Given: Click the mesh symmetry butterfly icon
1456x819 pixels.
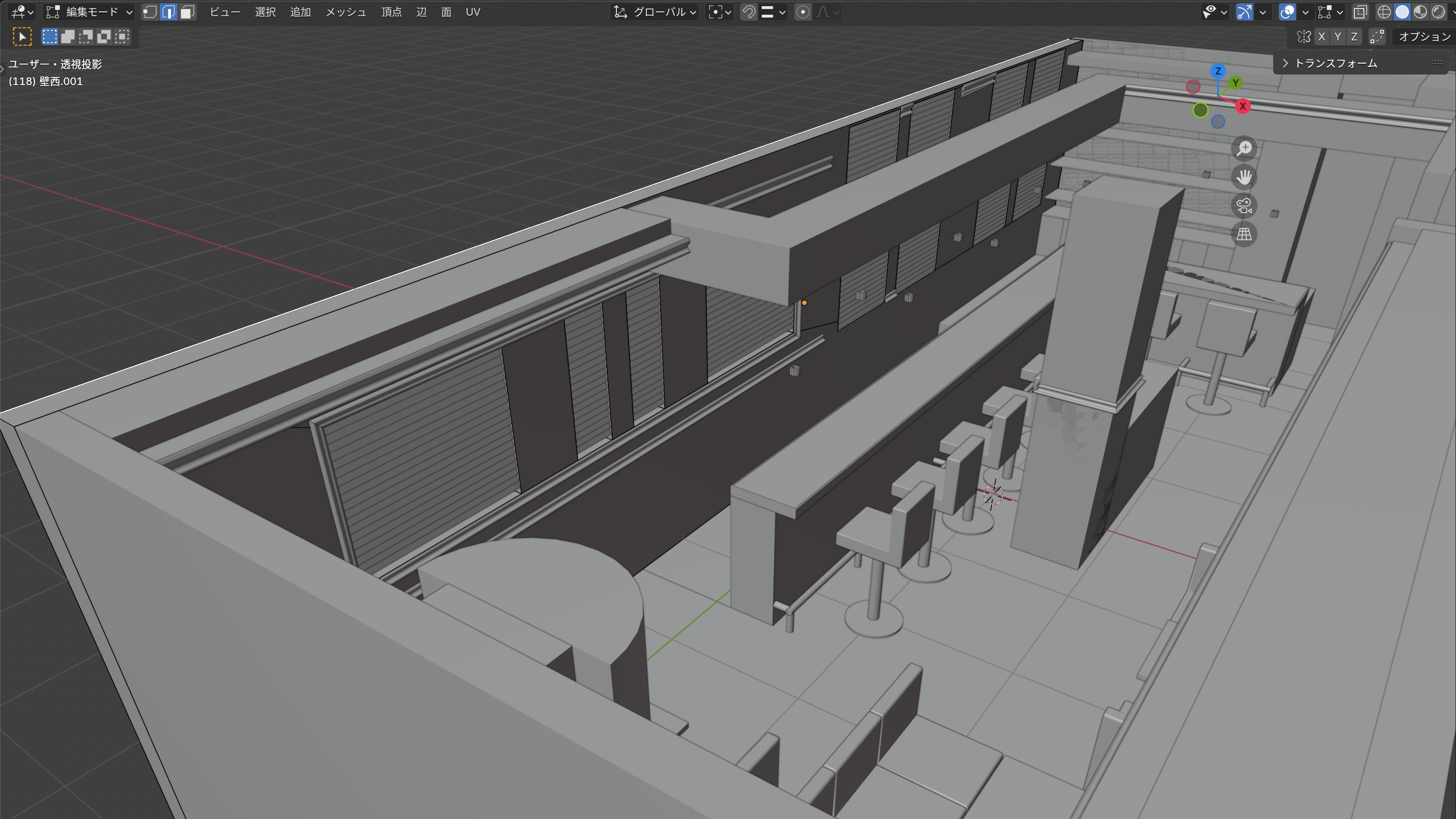Looking at the screenshot, I should 1304,37.
